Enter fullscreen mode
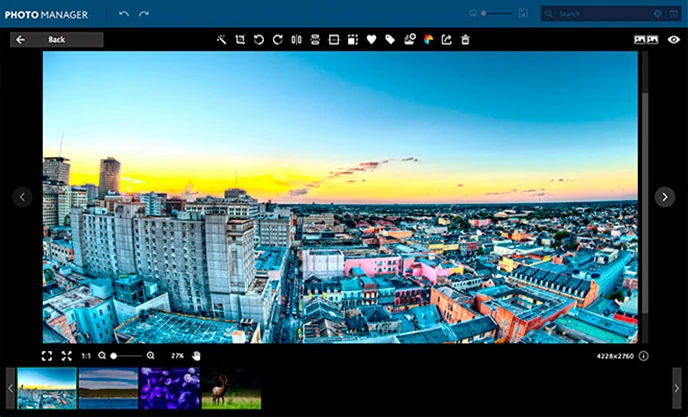This screenshot has height=417, width=688. coord(47,356)
